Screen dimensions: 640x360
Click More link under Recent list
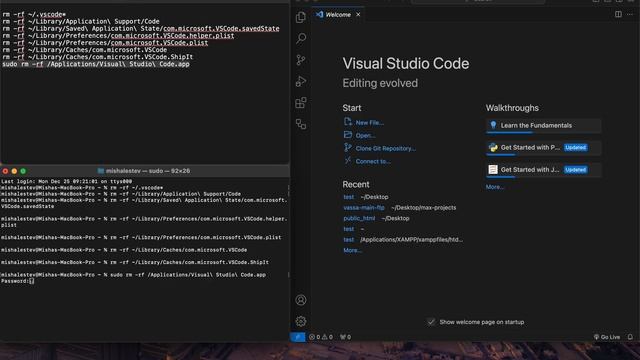[352, 250]
